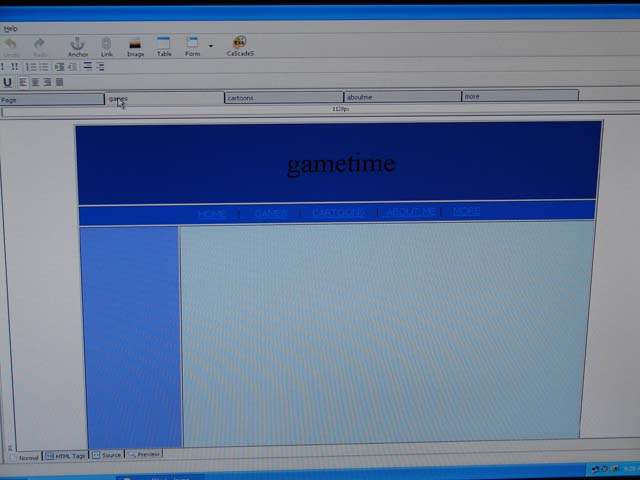
Task: Switch to HTML Tags view mode
Action: [66, 456]
